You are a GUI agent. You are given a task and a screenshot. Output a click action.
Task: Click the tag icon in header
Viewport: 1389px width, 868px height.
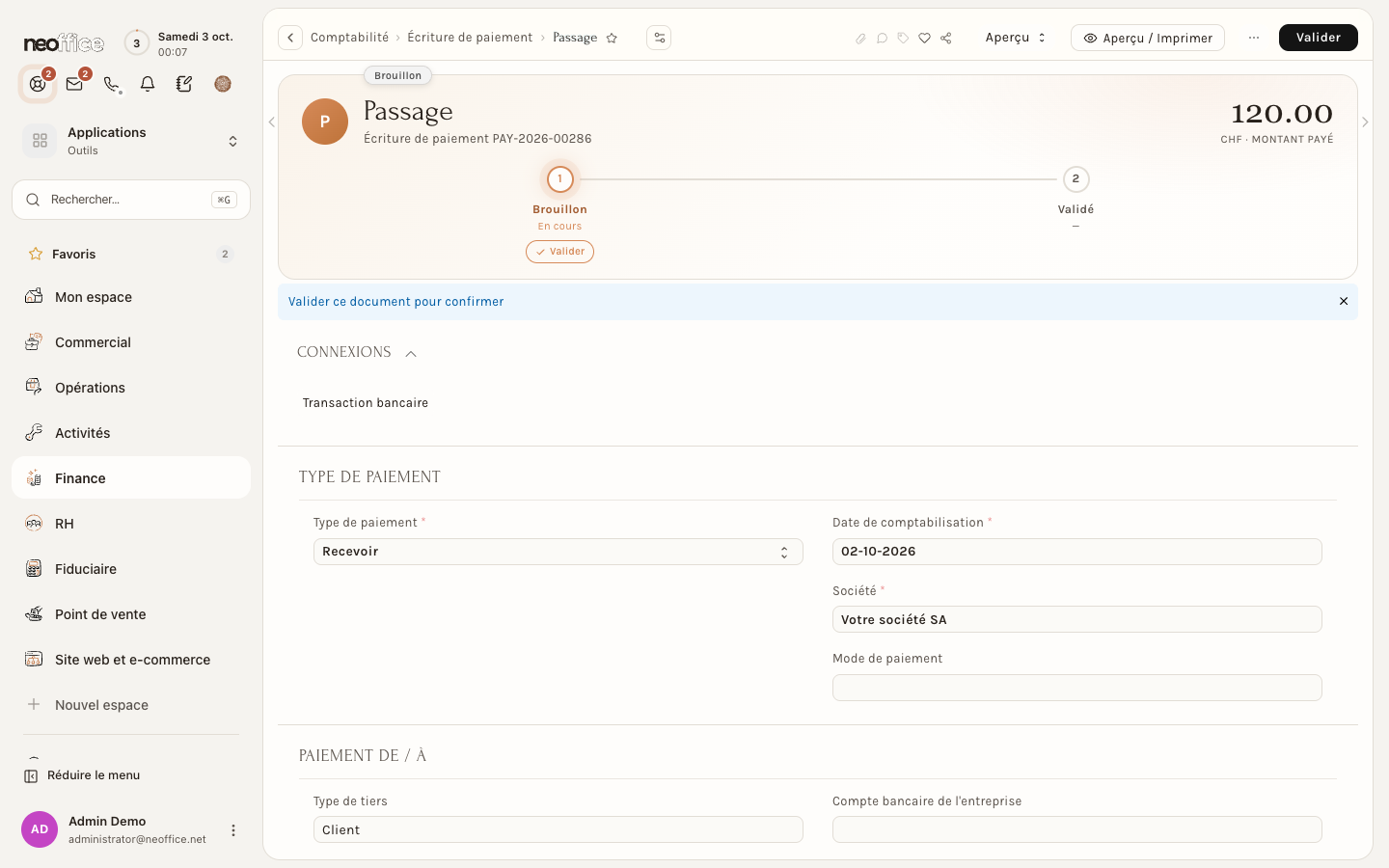tap(903, 39)
